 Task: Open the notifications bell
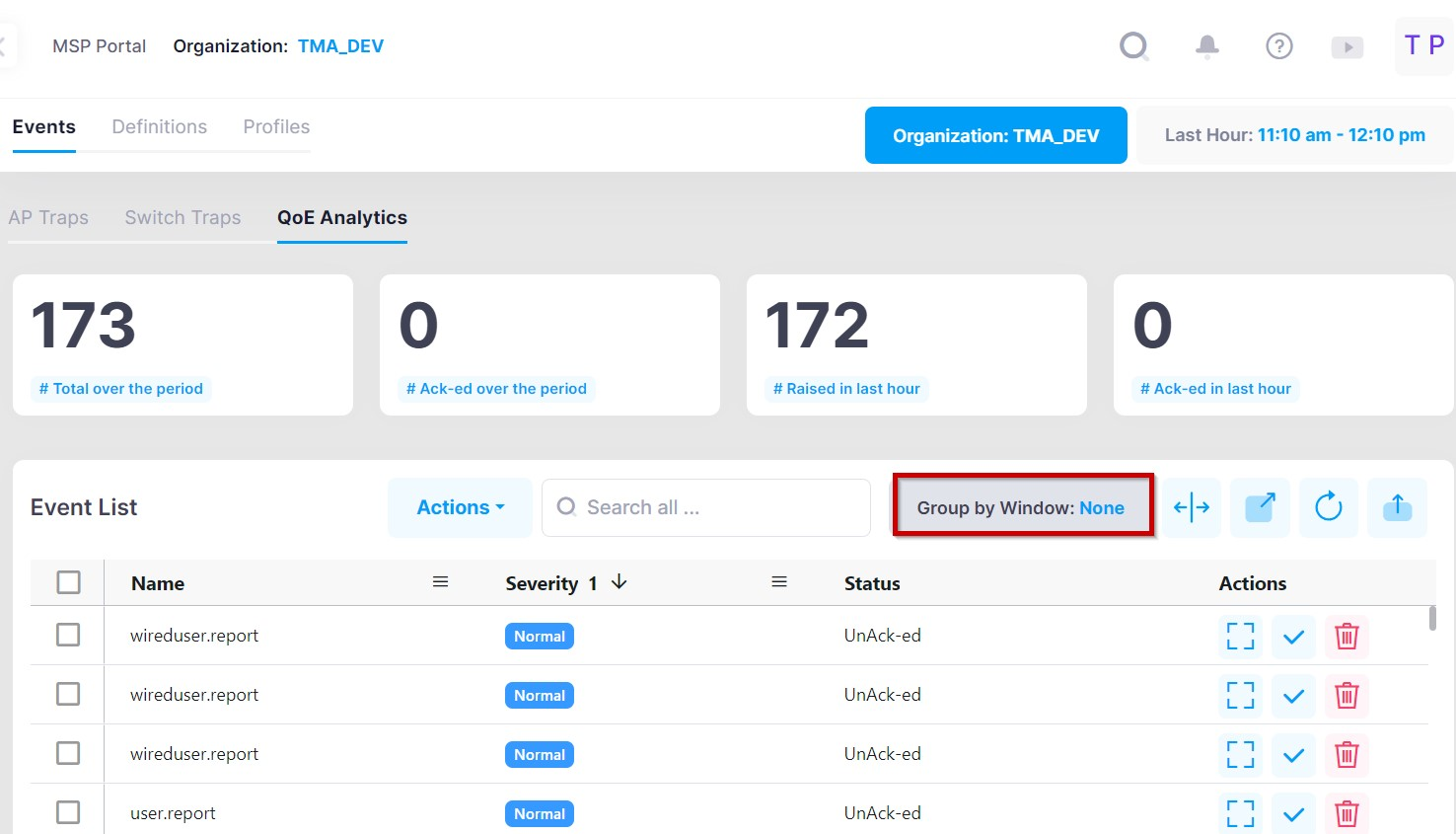click(1206, 46)
